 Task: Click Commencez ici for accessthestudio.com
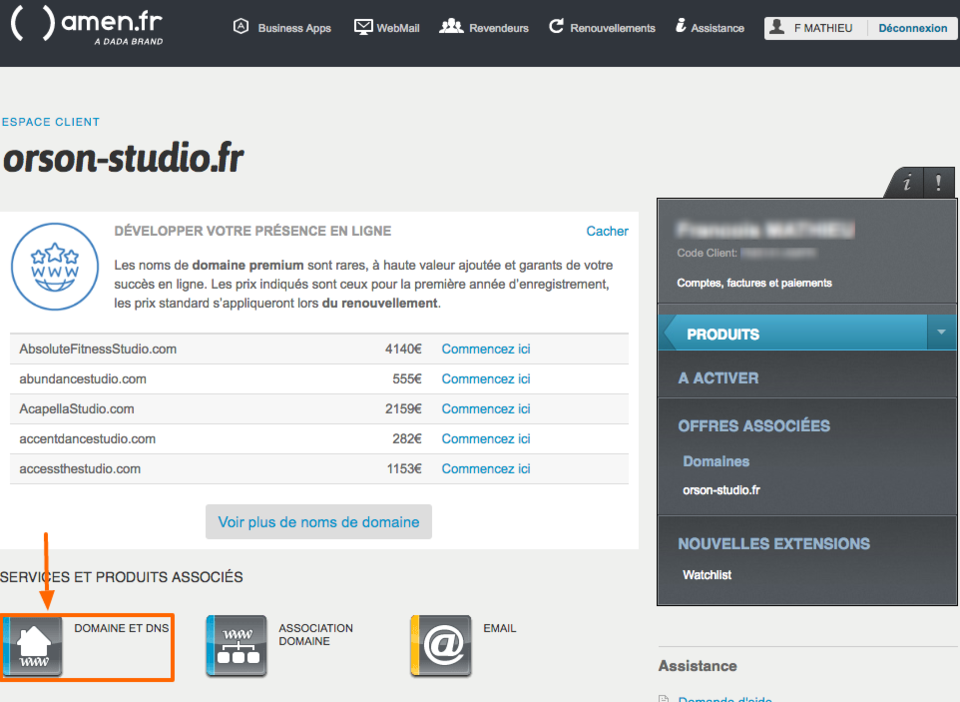coord(486,469)
